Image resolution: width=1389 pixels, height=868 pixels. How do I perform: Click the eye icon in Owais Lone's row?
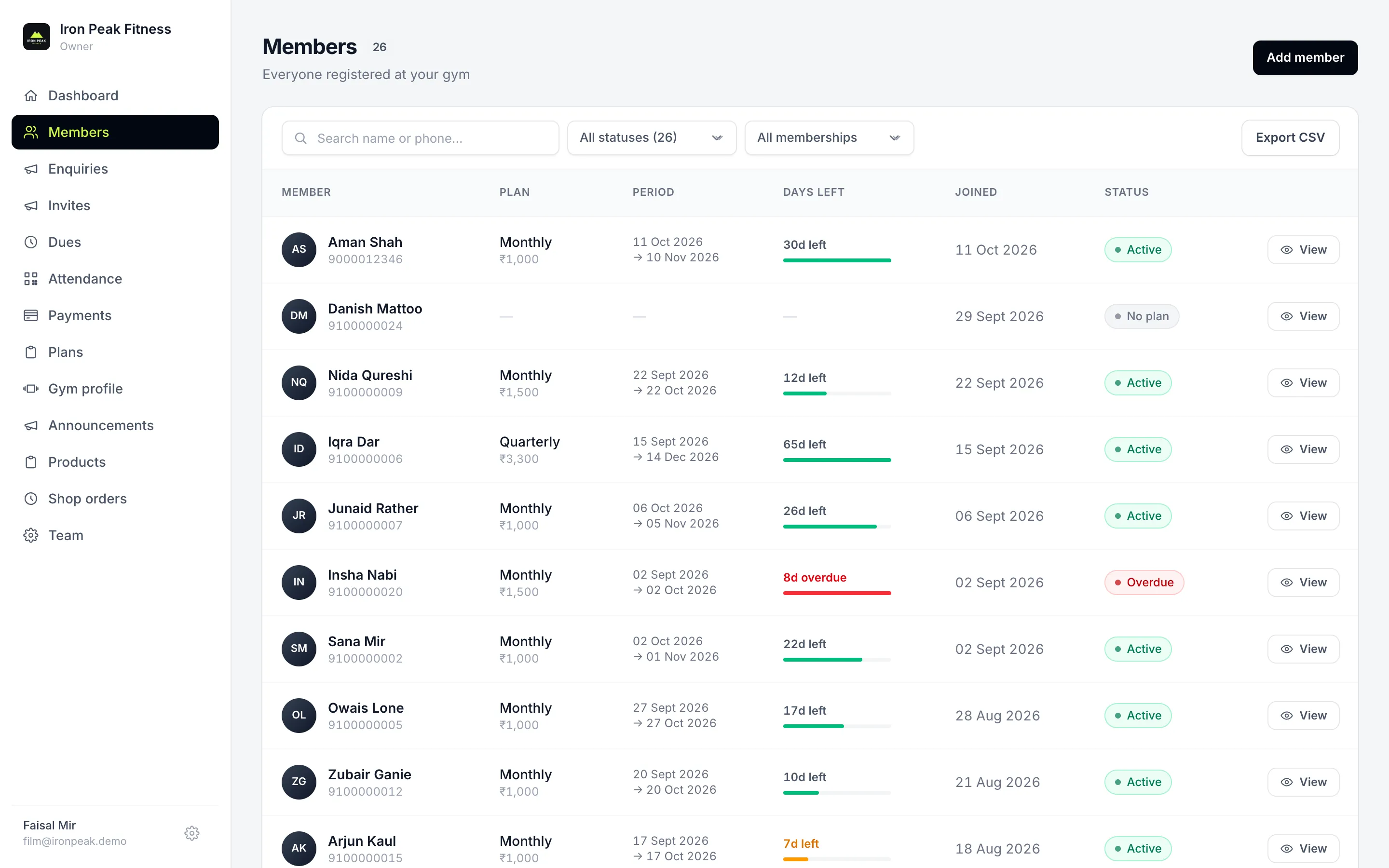click(x=1287, y=716)
